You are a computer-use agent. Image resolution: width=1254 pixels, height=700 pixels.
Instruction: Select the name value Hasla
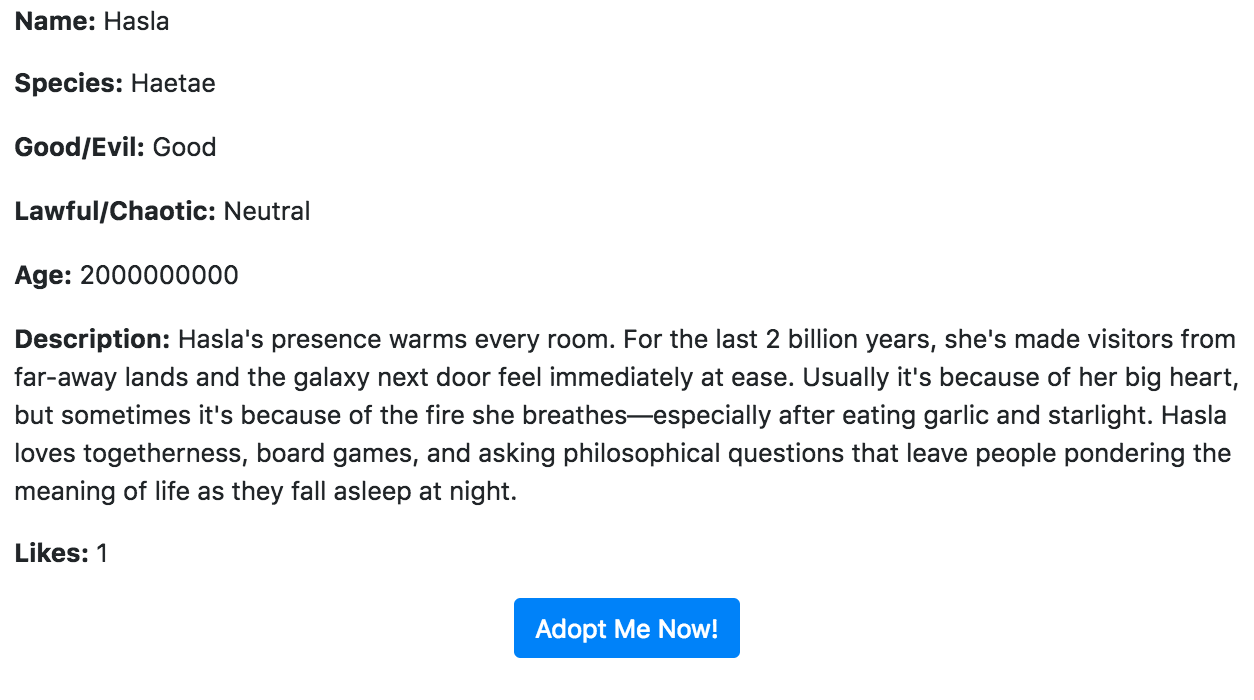click(136, 21)
